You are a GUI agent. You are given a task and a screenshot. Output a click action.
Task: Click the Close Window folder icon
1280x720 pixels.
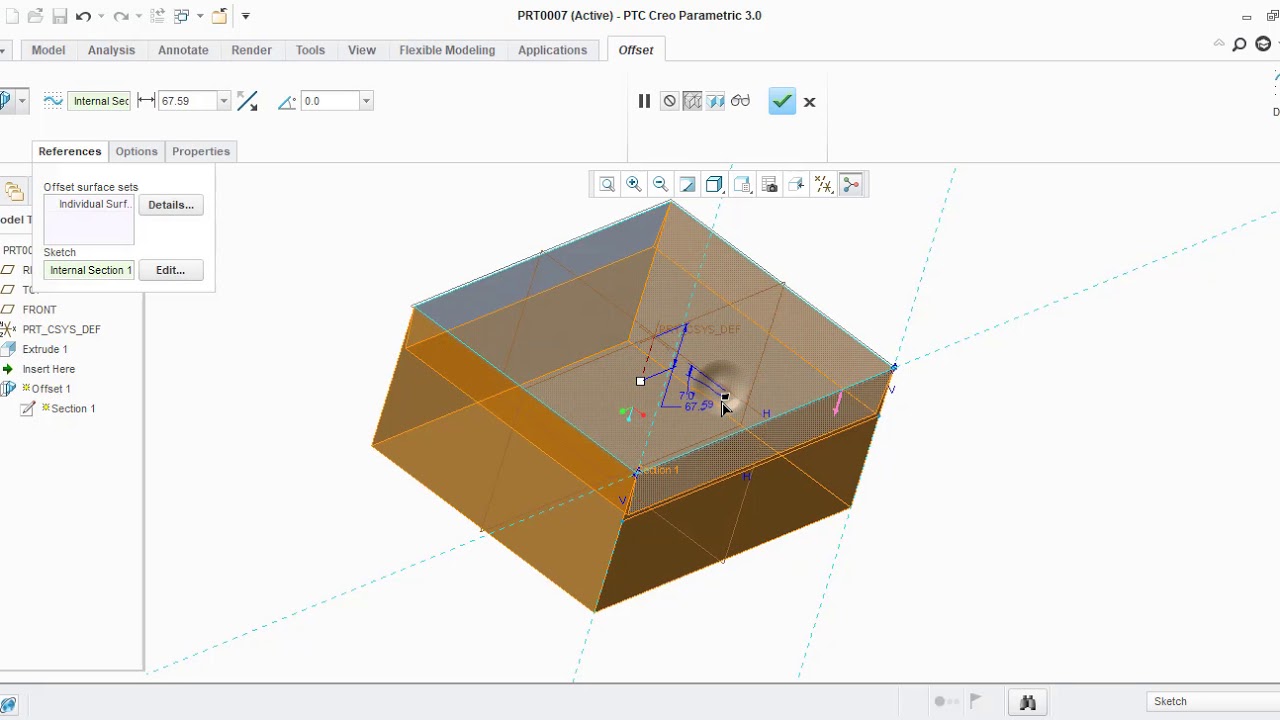pyautogui.click(x=219, y=16)
